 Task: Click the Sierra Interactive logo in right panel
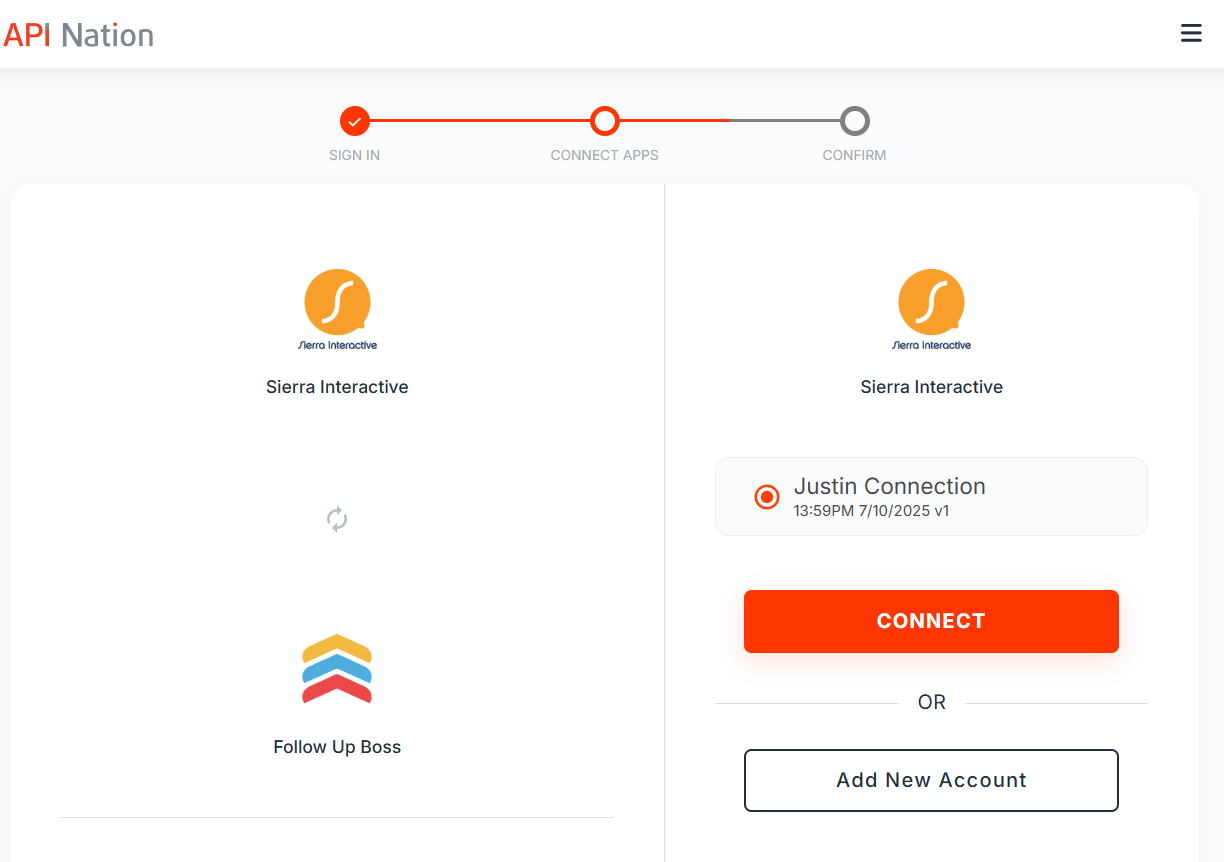tap(931, 309)
